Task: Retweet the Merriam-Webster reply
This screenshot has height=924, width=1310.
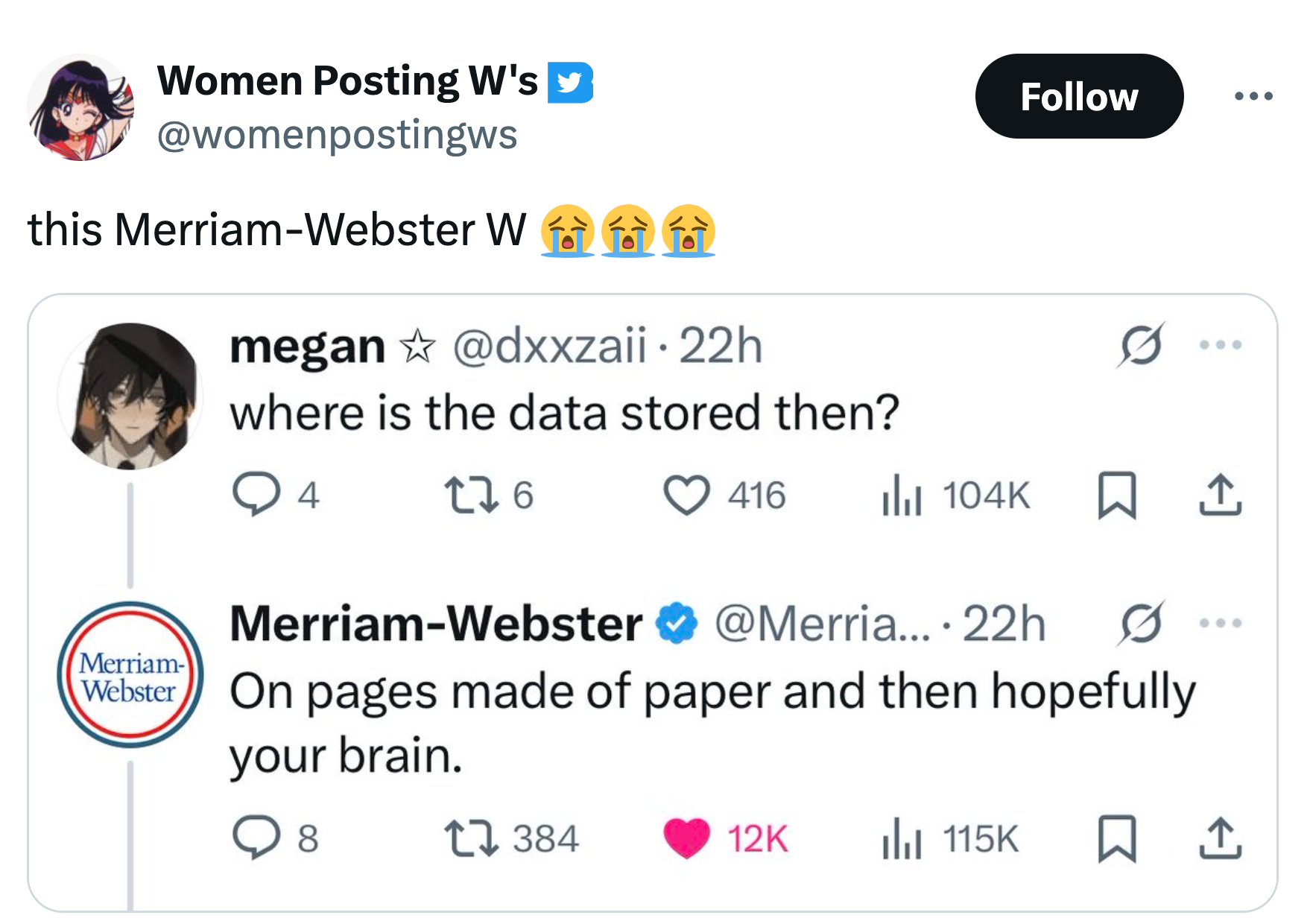Action: (x=471, y=838)
